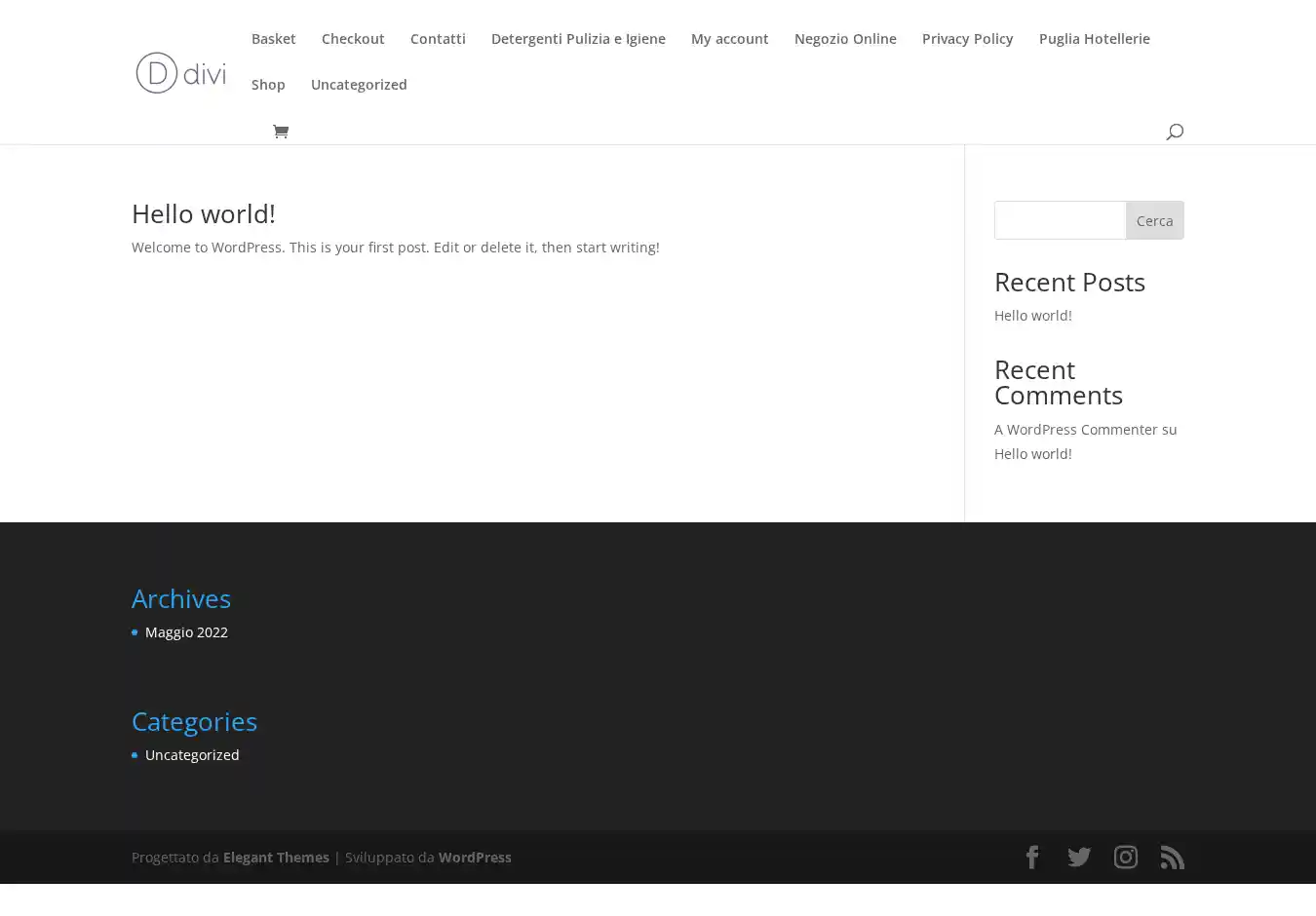Click the Elegant Themes footer link
Image resolution: width=1316 pixels, height=916 pixels.
(276, 858)
